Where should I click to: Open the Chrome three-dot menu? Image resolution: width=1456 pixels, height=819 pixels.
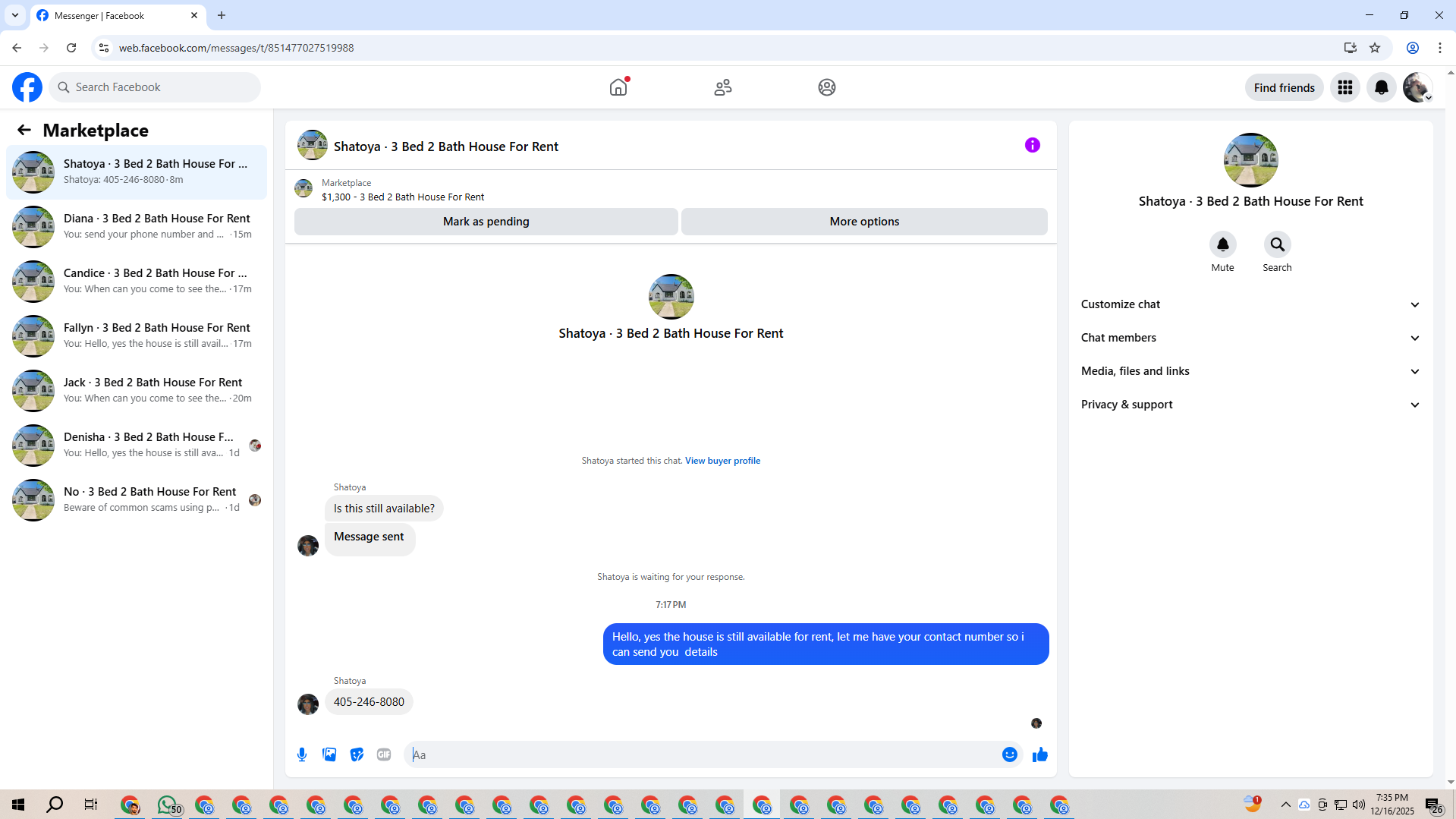pyautogui.click(x=1440, y=48)
